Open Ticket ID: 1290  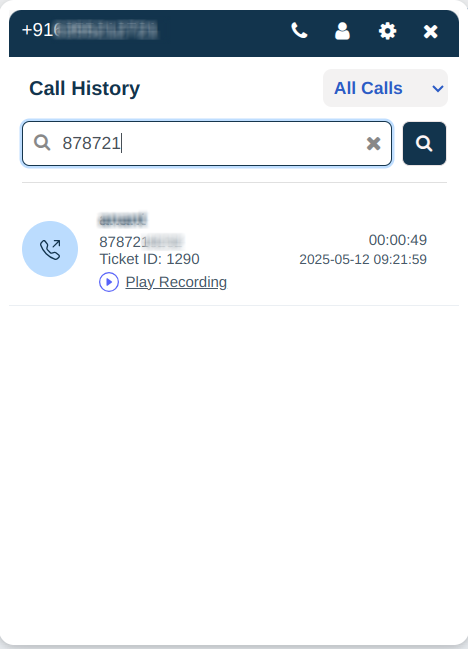pyautogui.click(x=149, y=259)
